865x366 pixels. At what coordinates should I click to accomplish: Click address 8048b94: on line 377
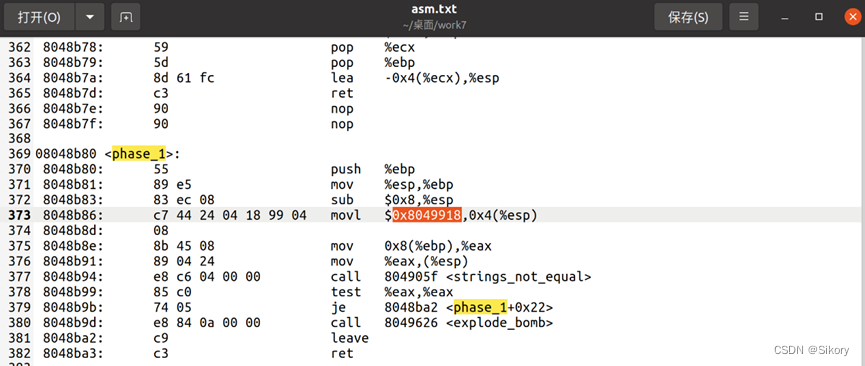click(73, 277)
